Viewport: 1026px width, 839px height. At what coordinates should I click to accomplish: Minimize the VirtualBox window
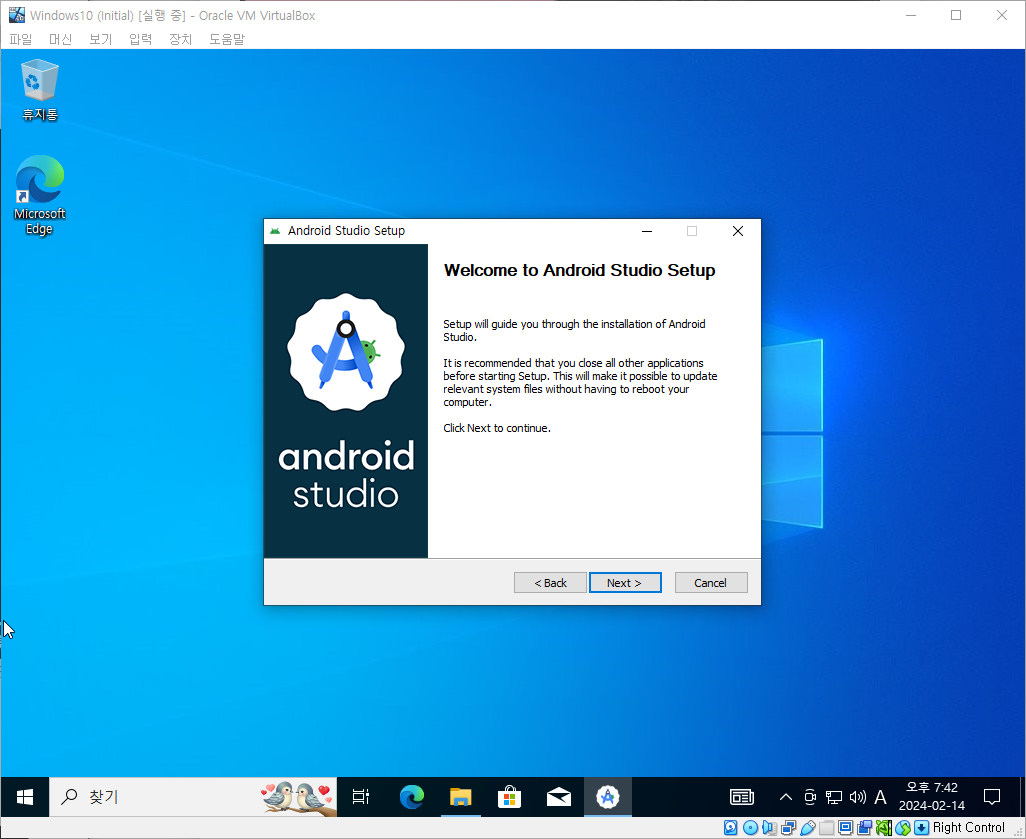point(910,15)
